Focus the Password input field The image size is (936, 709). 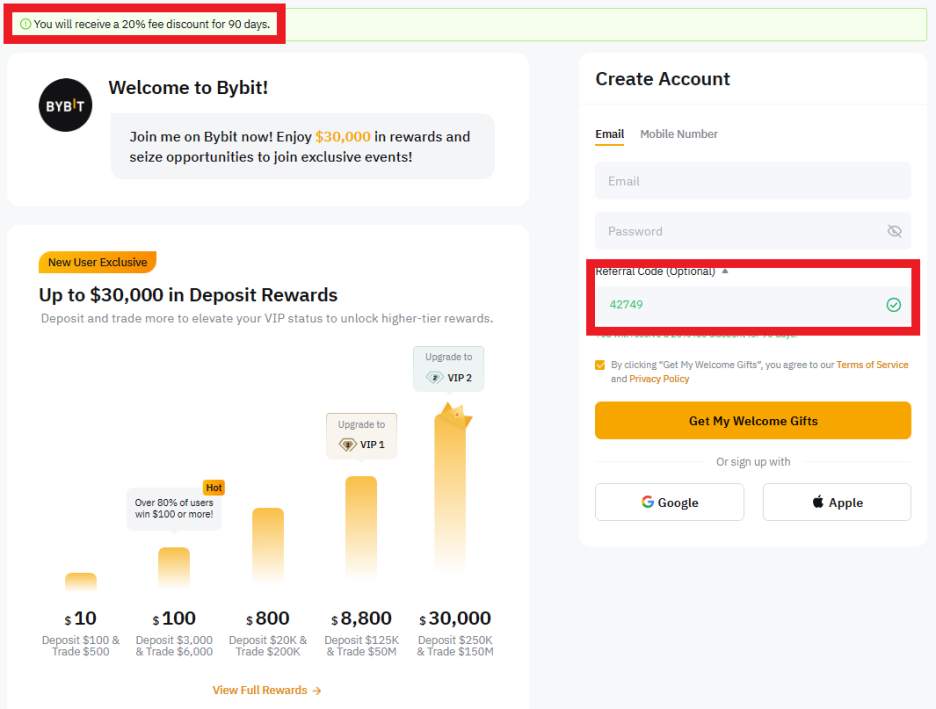point(753,231)
